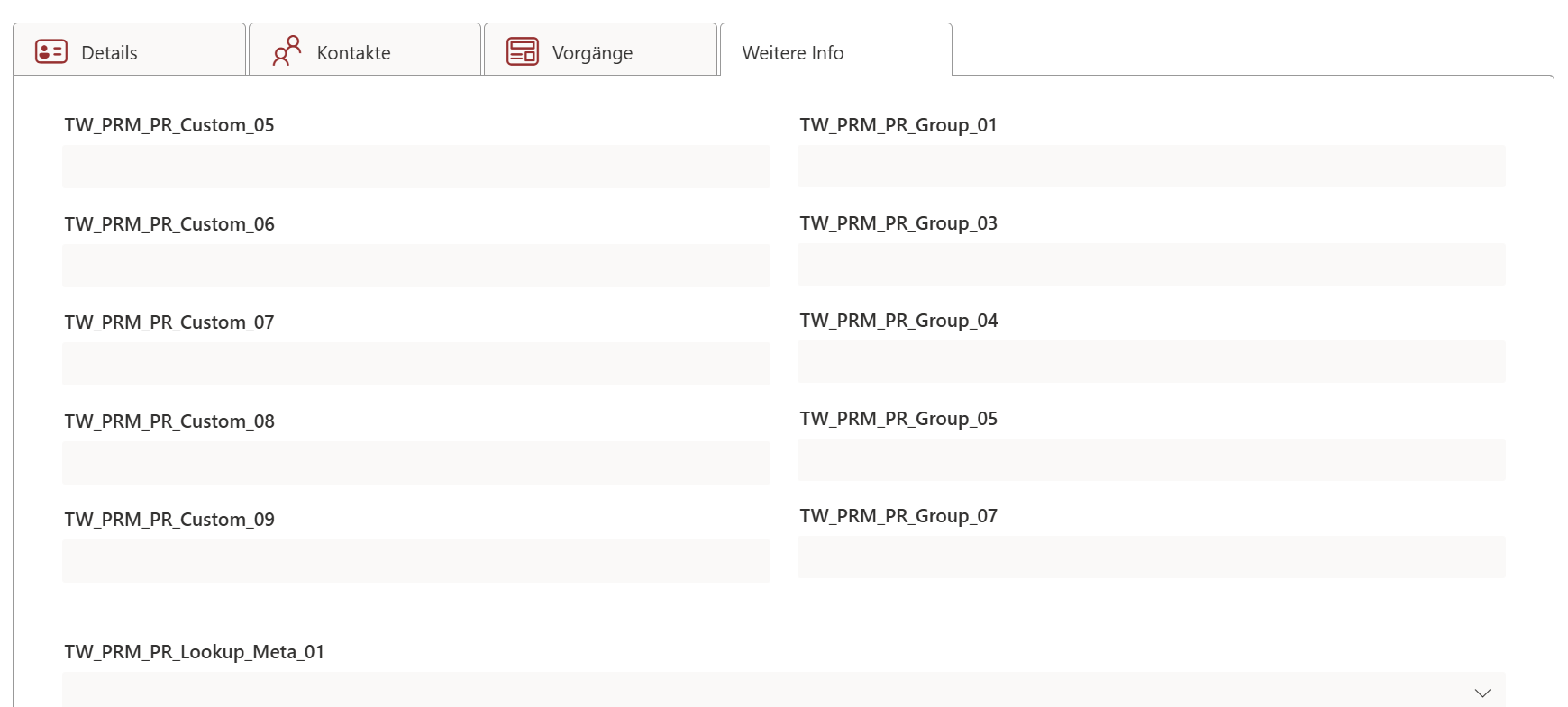
Task: Focus the TW_PRM_PR_Group_04 field
Action: pos(1151,362)
